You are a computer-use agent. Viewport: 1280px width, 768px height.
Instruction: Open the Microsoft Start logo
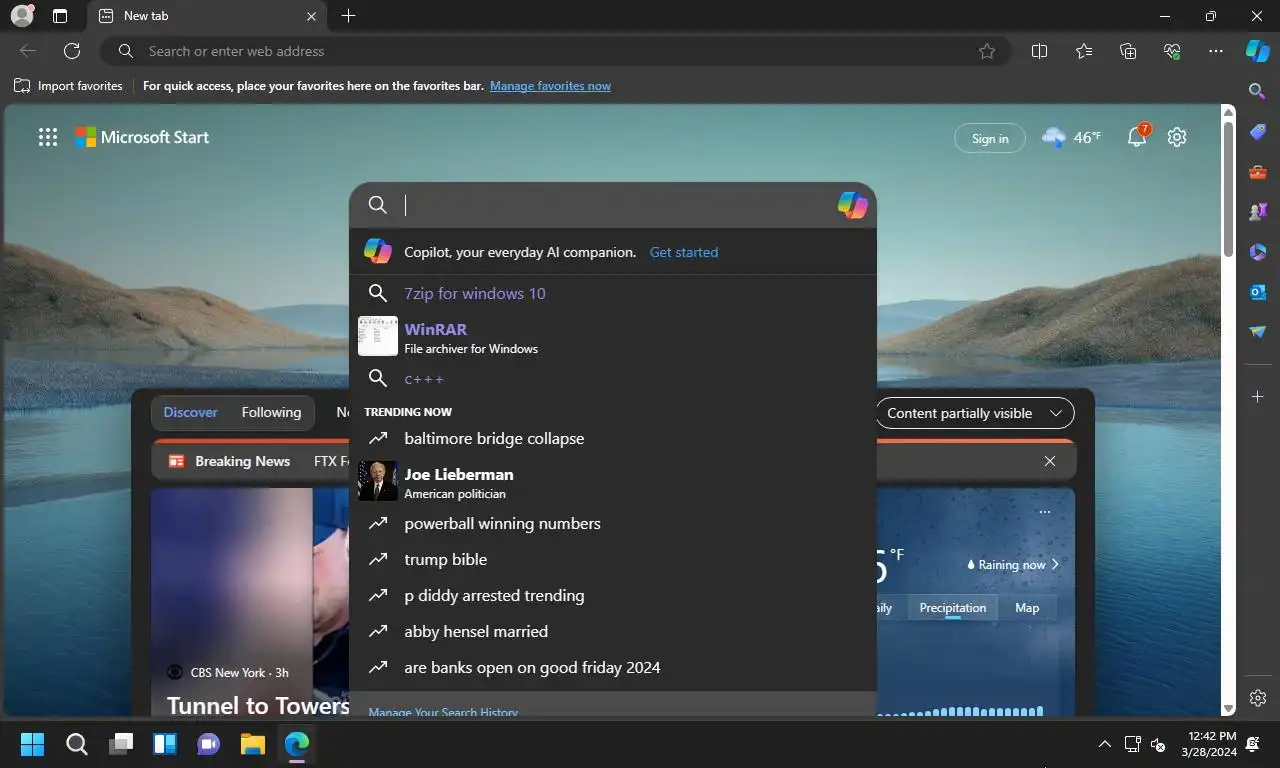point(142,138)
